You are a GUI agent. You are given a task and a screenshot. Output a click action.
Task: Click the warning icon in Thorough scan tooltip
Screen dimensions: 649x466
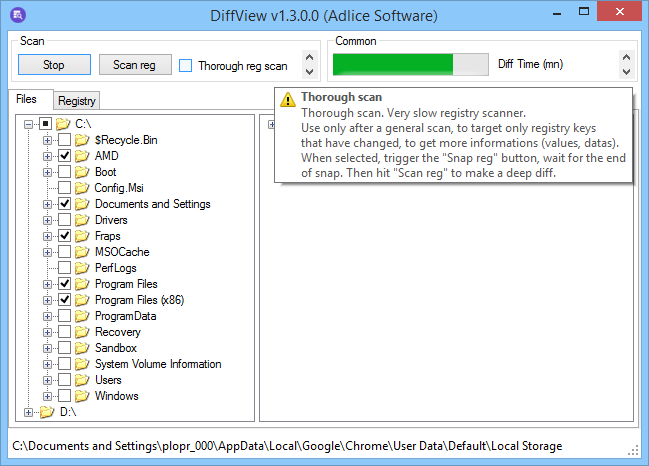tap(288, 100)
